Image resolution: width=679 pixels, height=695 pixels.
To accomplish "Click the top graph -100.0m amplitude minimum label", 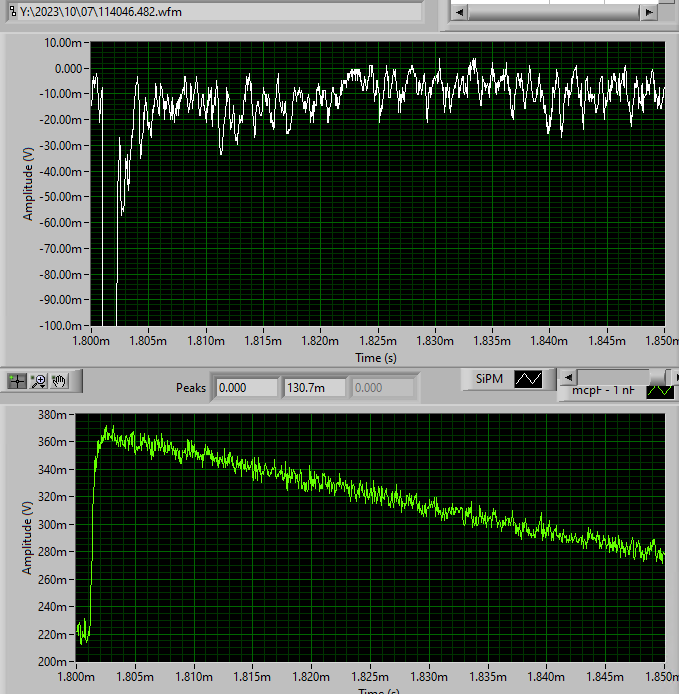I will pyautogui.click(x=61, y=326).
